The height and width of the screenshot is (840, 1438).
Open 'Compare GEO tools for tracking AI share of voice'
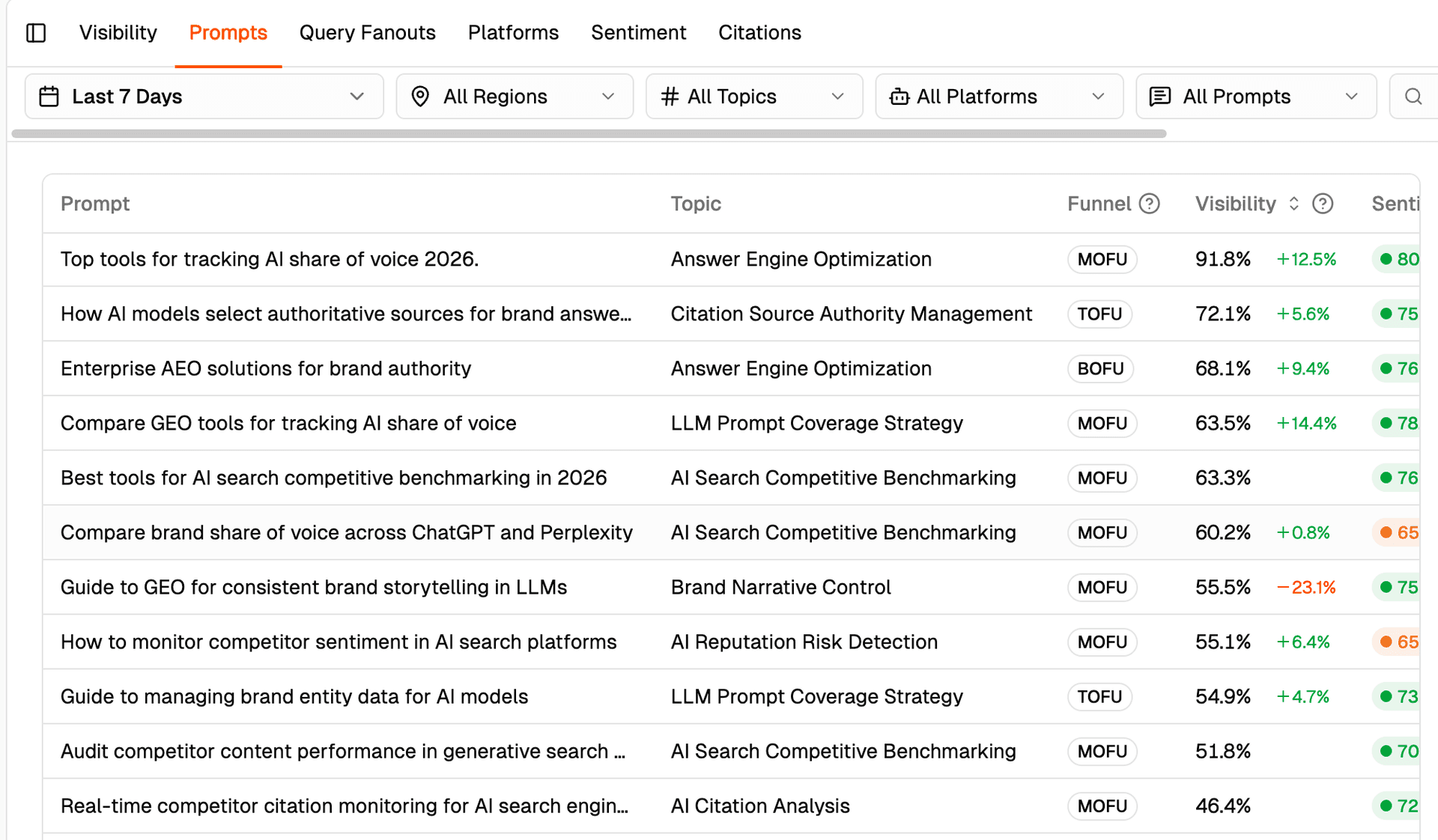coord(288,423)
